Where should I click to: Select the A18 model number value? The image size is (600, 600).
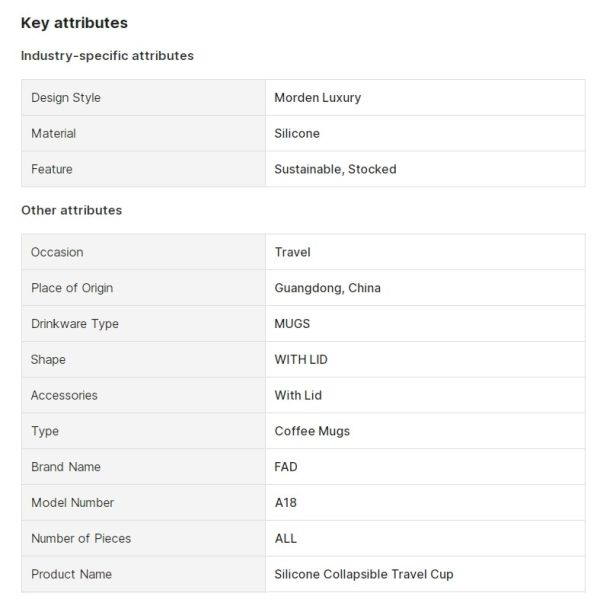point(285,503)
